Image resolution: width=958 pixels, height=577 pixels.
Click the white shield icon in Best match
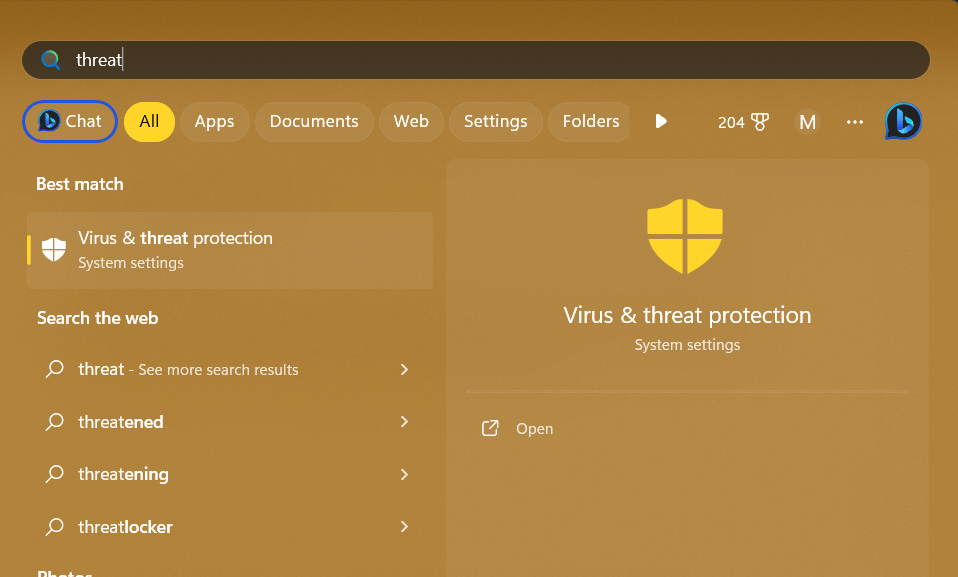coord(54,250)
